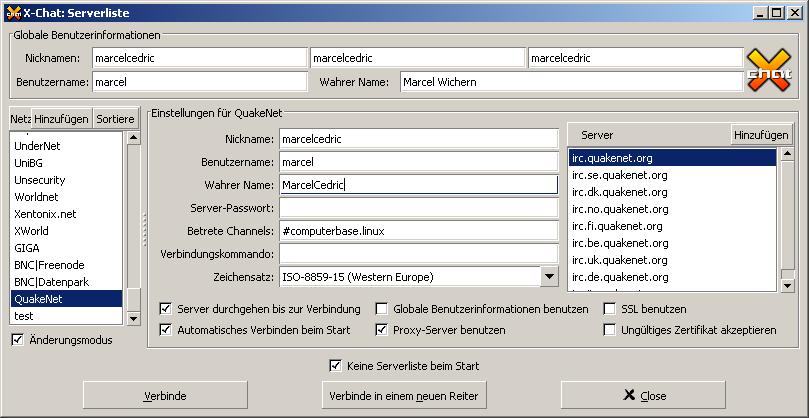Select QuakeNet in the network list
The height and width of the screenshot is (418, 809).
(x=67, y=299)
